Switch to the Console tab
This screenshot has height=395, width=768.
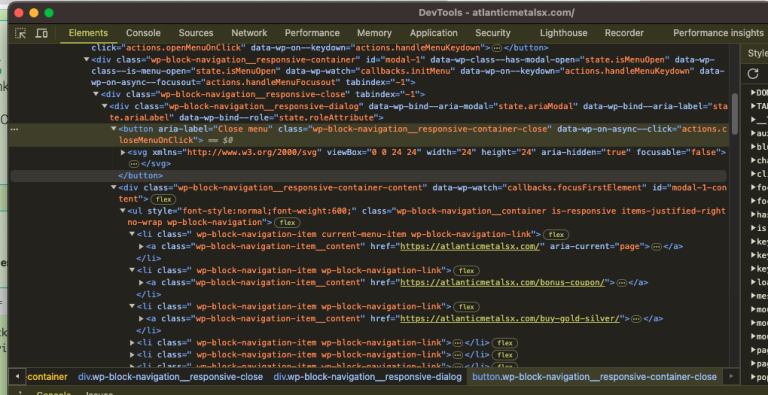click(143, 33)
